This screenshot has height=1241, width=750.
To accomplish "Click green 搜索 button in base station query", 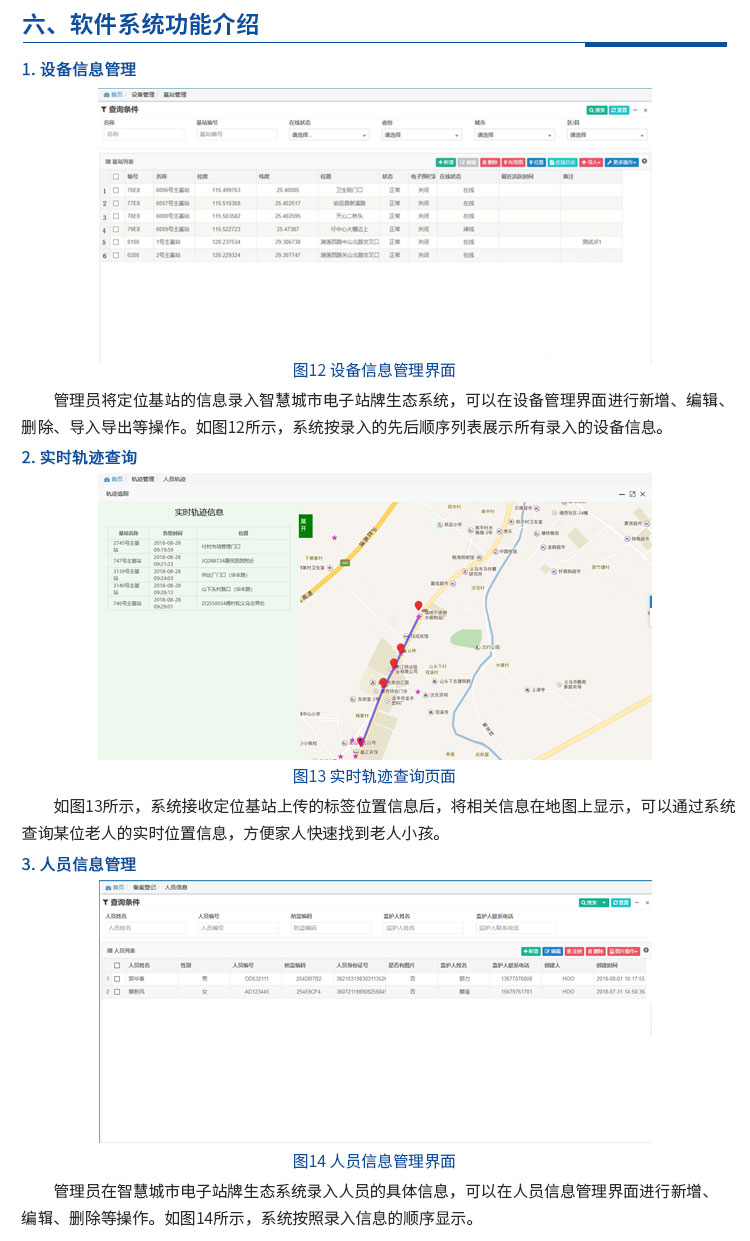I will pyautogui.click(x=597, y=110).
